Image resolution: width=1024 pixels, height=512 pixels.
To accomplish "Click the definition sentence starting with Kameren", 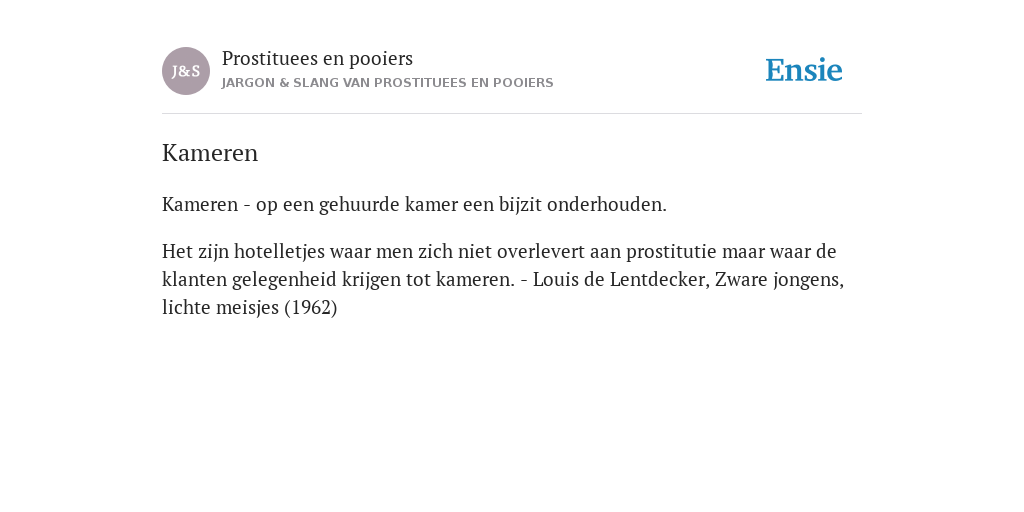I will point(414,204).
